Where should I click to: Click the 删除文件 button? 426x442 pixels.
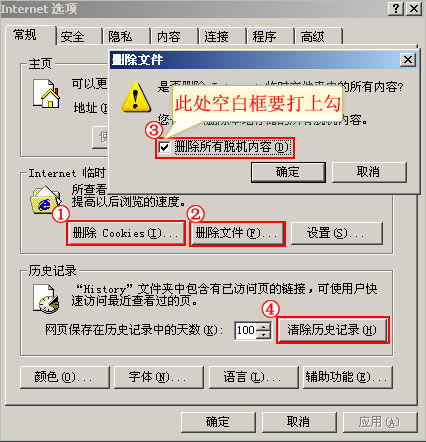point(237,234)
